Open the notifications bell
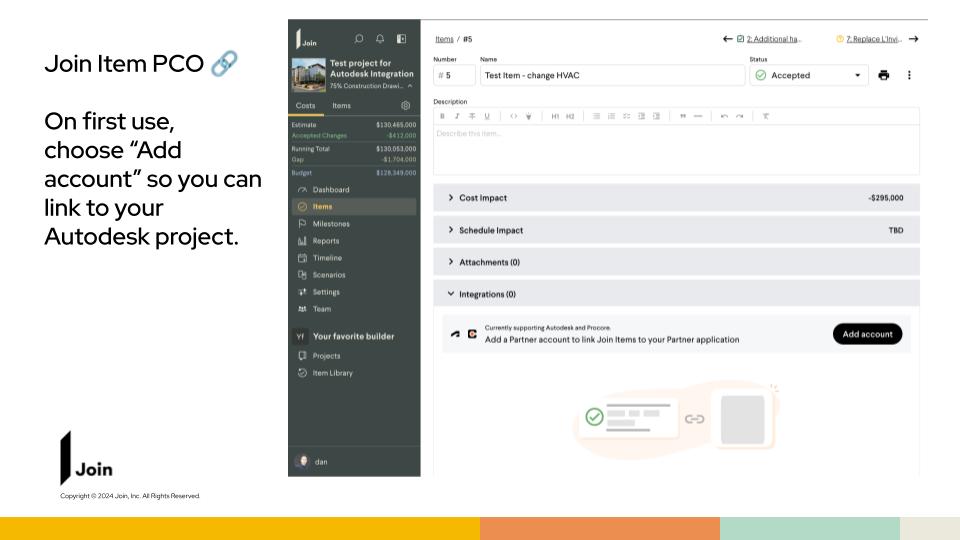The width and height of the screenshot is (960, 540). pos(380,39)
